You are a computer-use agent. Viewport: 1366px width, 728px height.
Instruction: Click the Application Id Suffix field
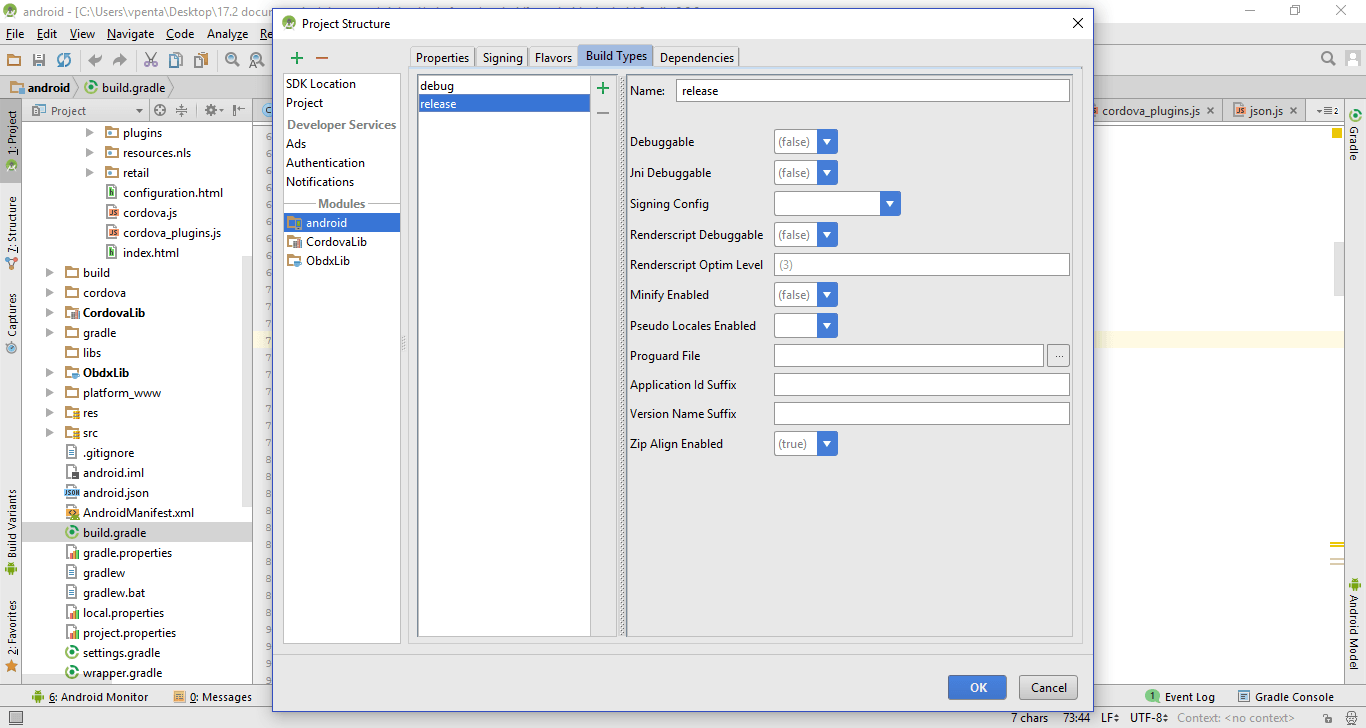(x=922, y=385)
